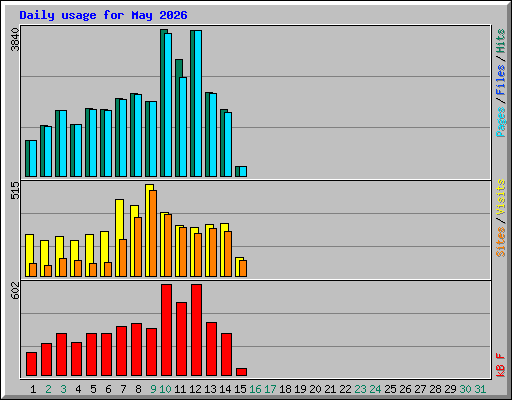Click the day 11 red KB bar
Viewport: 512px width, 400px height.
pos(181,339)
